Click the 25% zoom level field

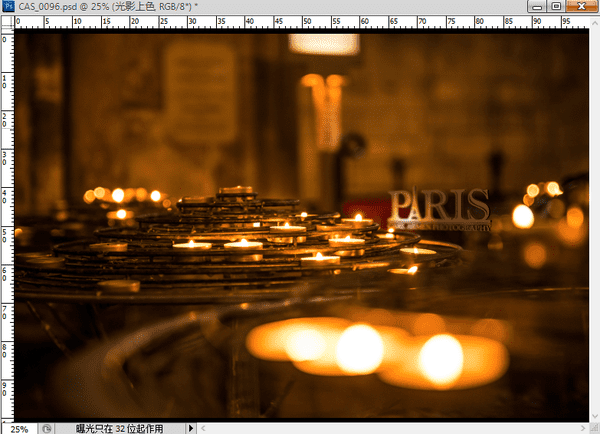click(x=20, y=429)
